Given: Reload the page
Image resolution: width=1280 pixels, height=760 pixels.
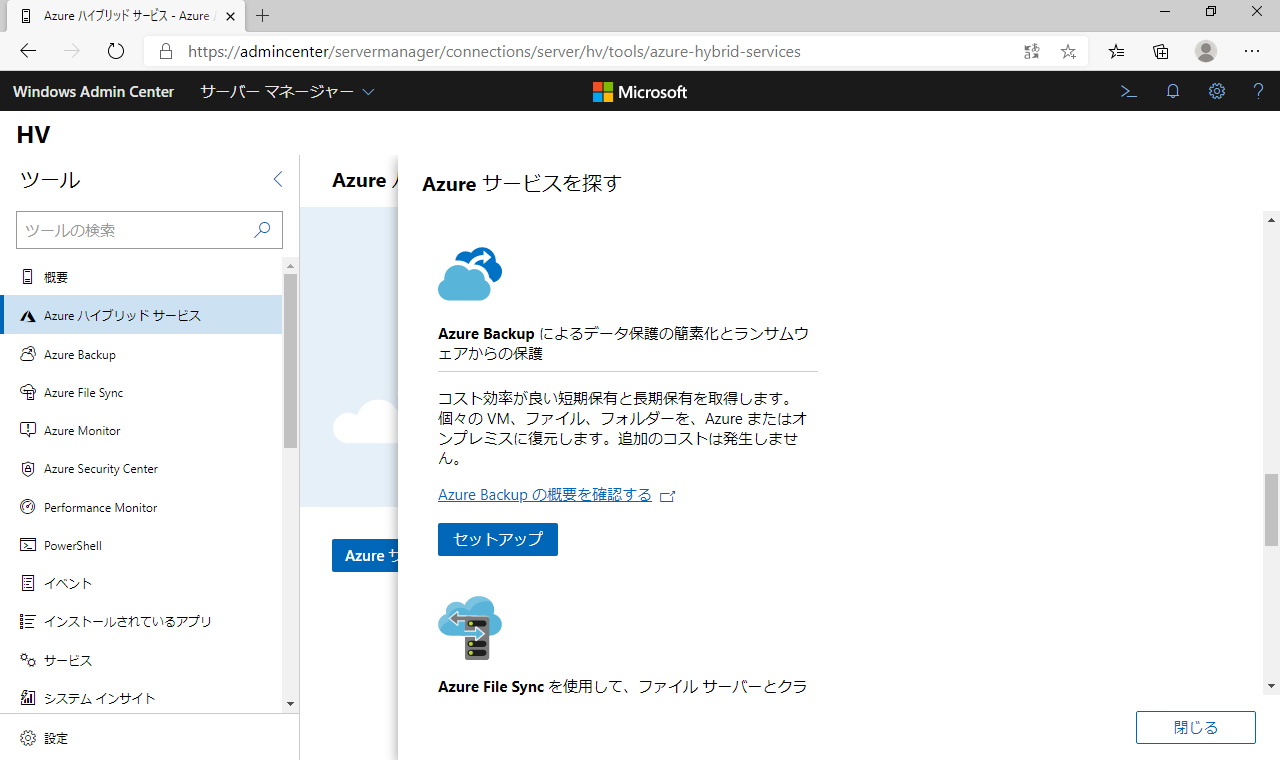Looking at the screenshot, I should pyautogui.click(x=115, y=51).
